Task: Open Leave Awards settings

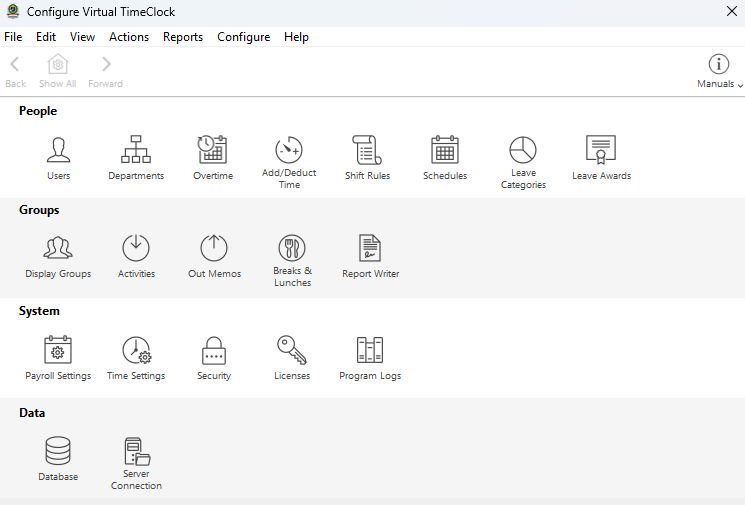Action: point(601,158)
